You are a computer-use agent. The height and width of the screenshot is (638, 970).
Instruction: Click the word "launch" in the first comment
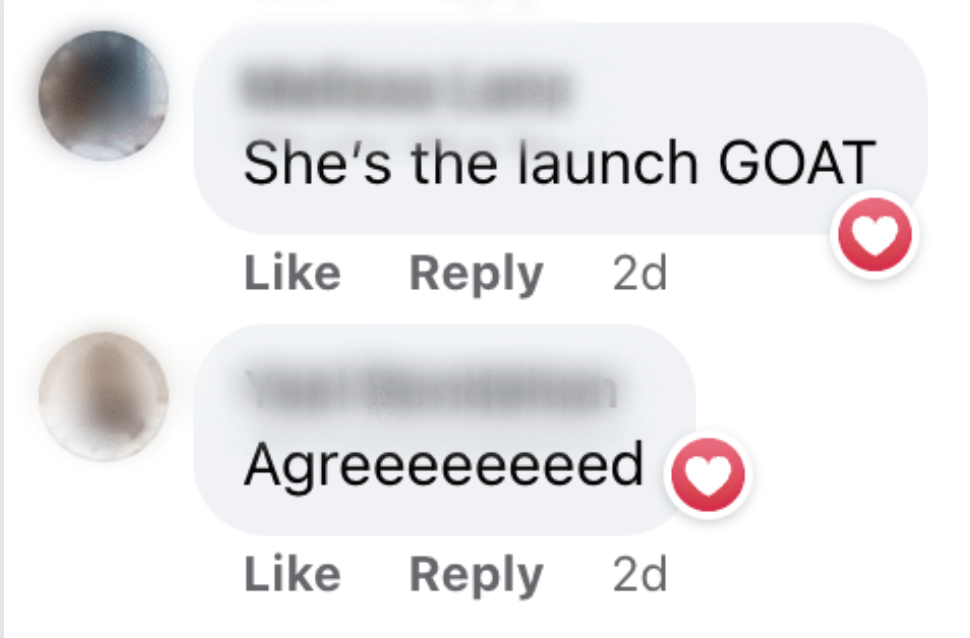608,163
